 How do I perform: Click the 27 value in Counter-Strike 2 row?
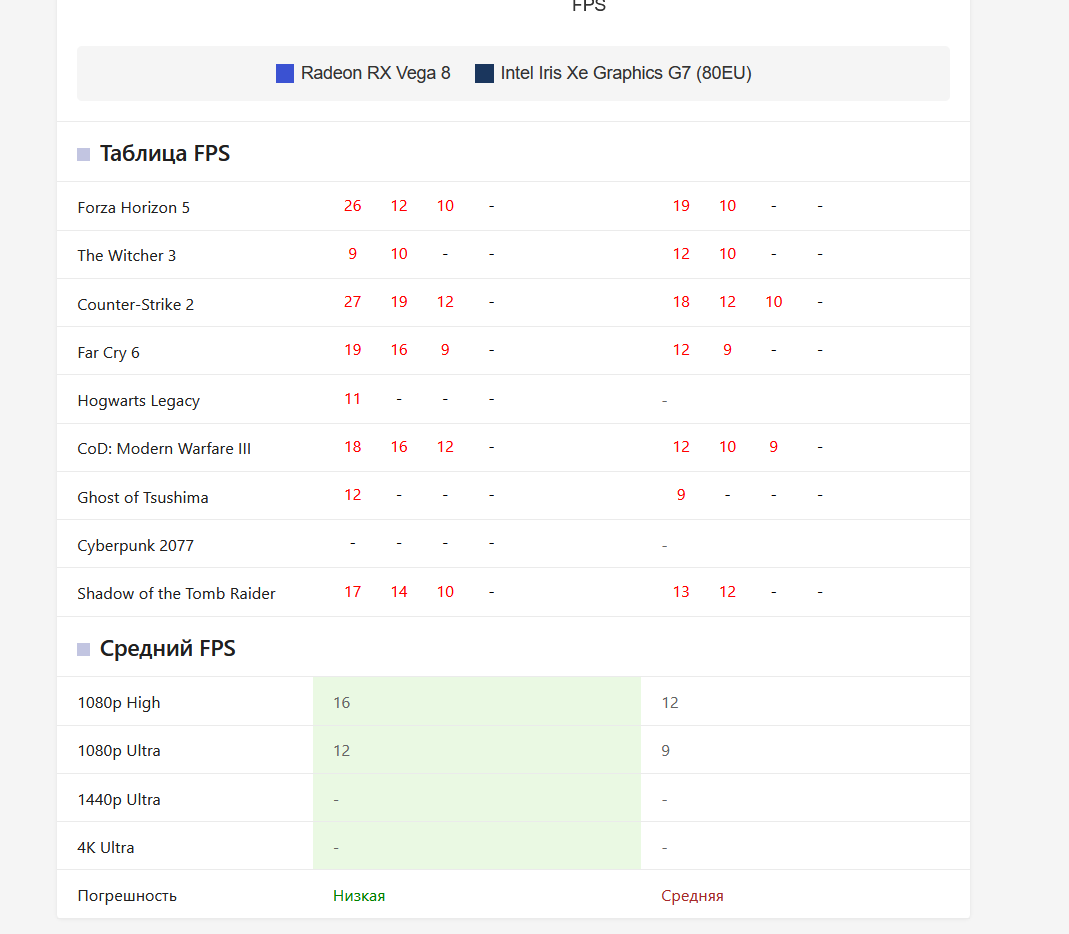(352, 302)
